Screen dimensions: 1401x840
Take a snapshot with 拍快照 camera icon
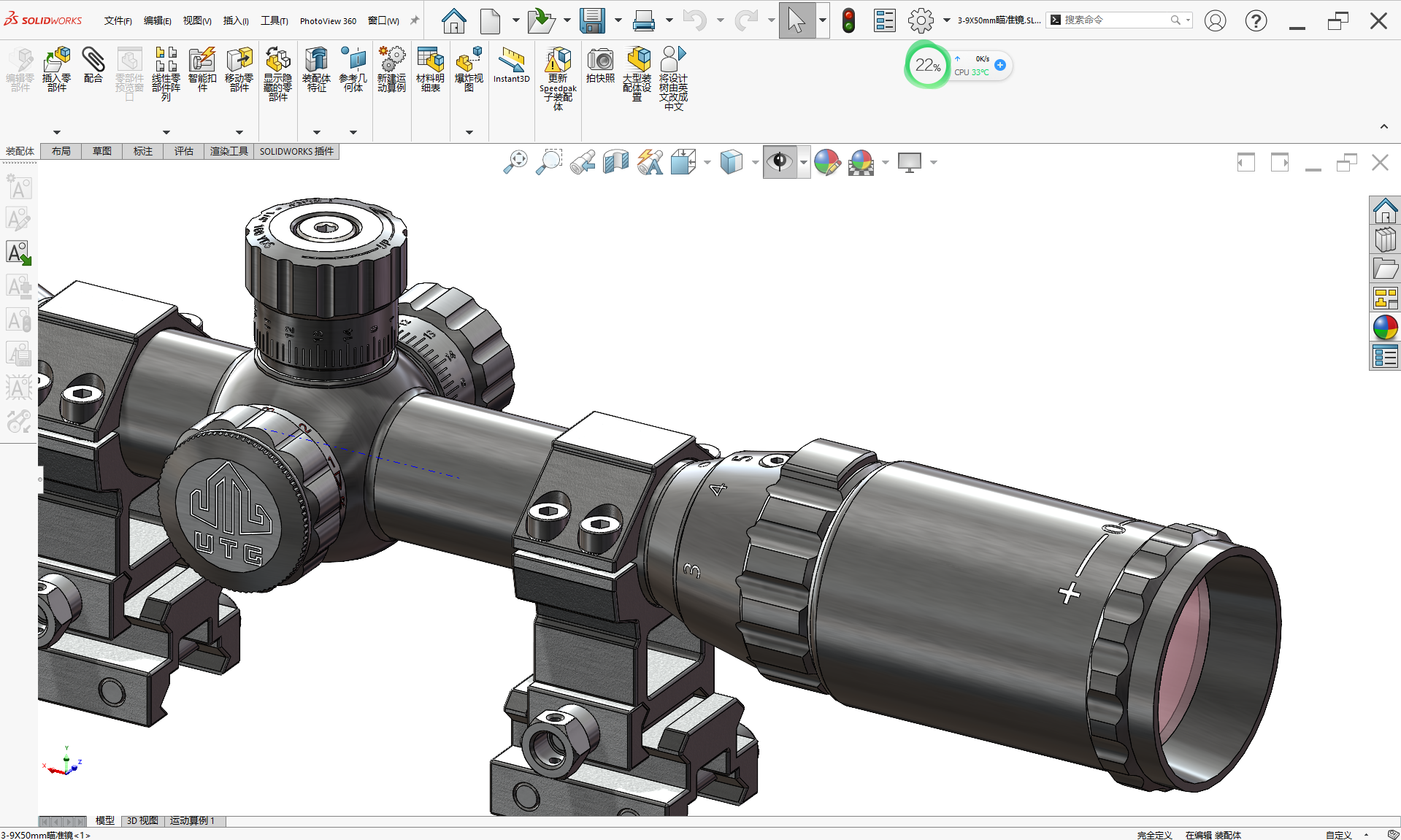(x=600, y=65)
